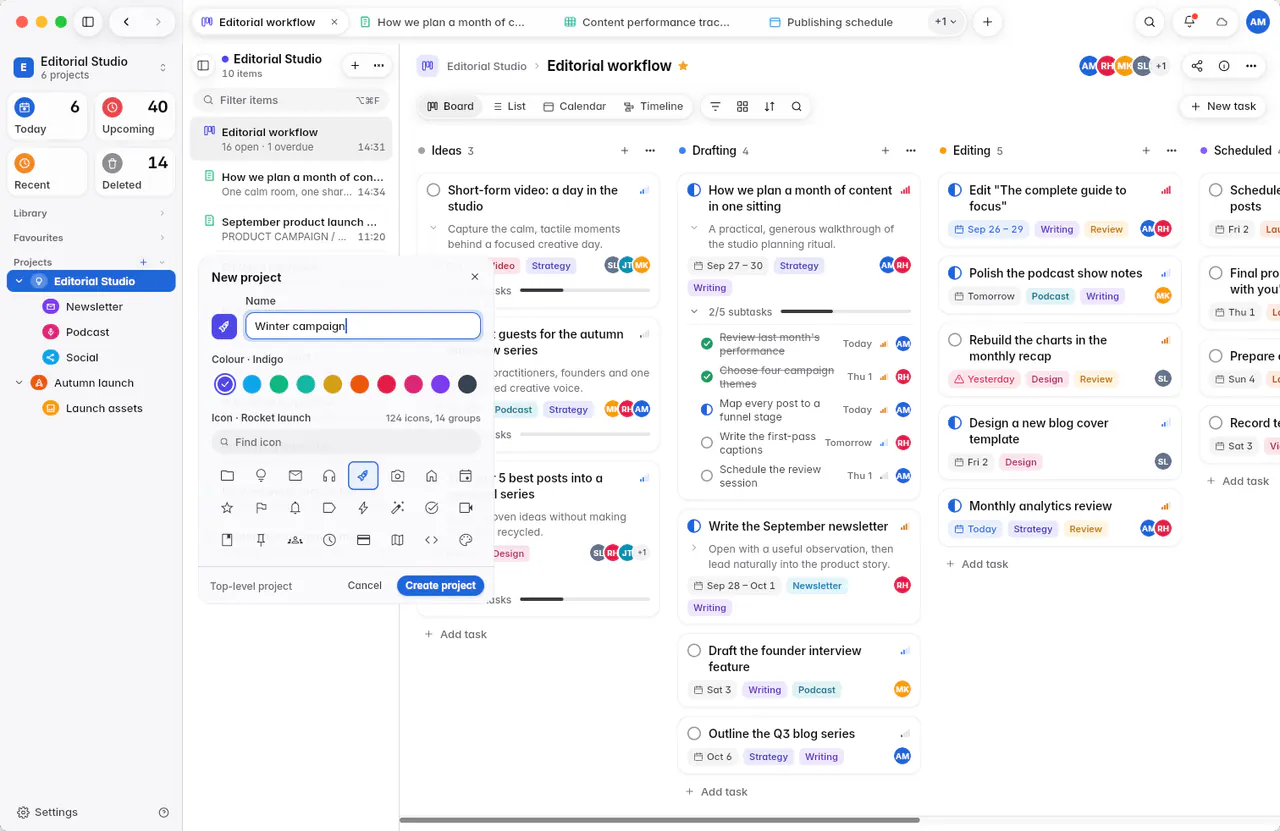Image resolution: width=1280 pixels, height=831 pixels.
Task: Mark 'Draft the founder interview feature' complete
Action: coord(694,650)
